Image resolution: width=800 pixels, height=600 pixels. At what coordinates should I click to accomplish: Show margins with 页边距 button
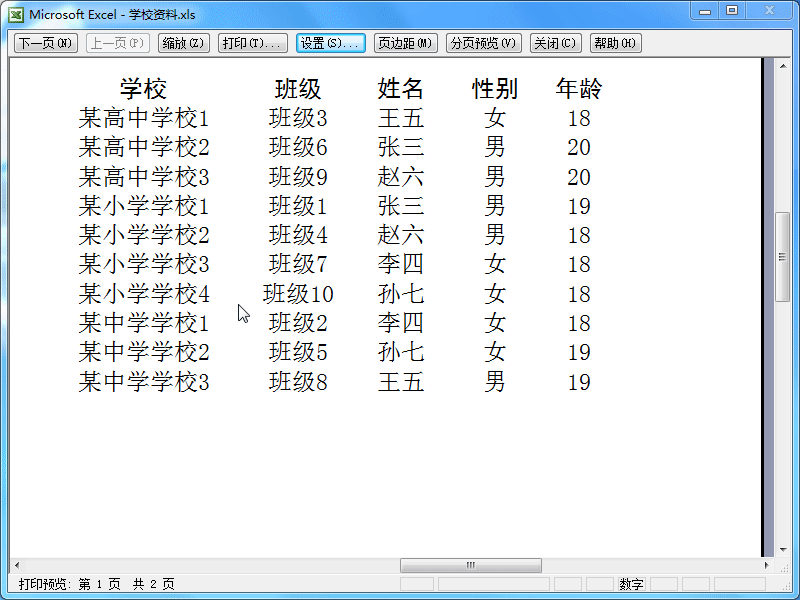coord(406,43)
